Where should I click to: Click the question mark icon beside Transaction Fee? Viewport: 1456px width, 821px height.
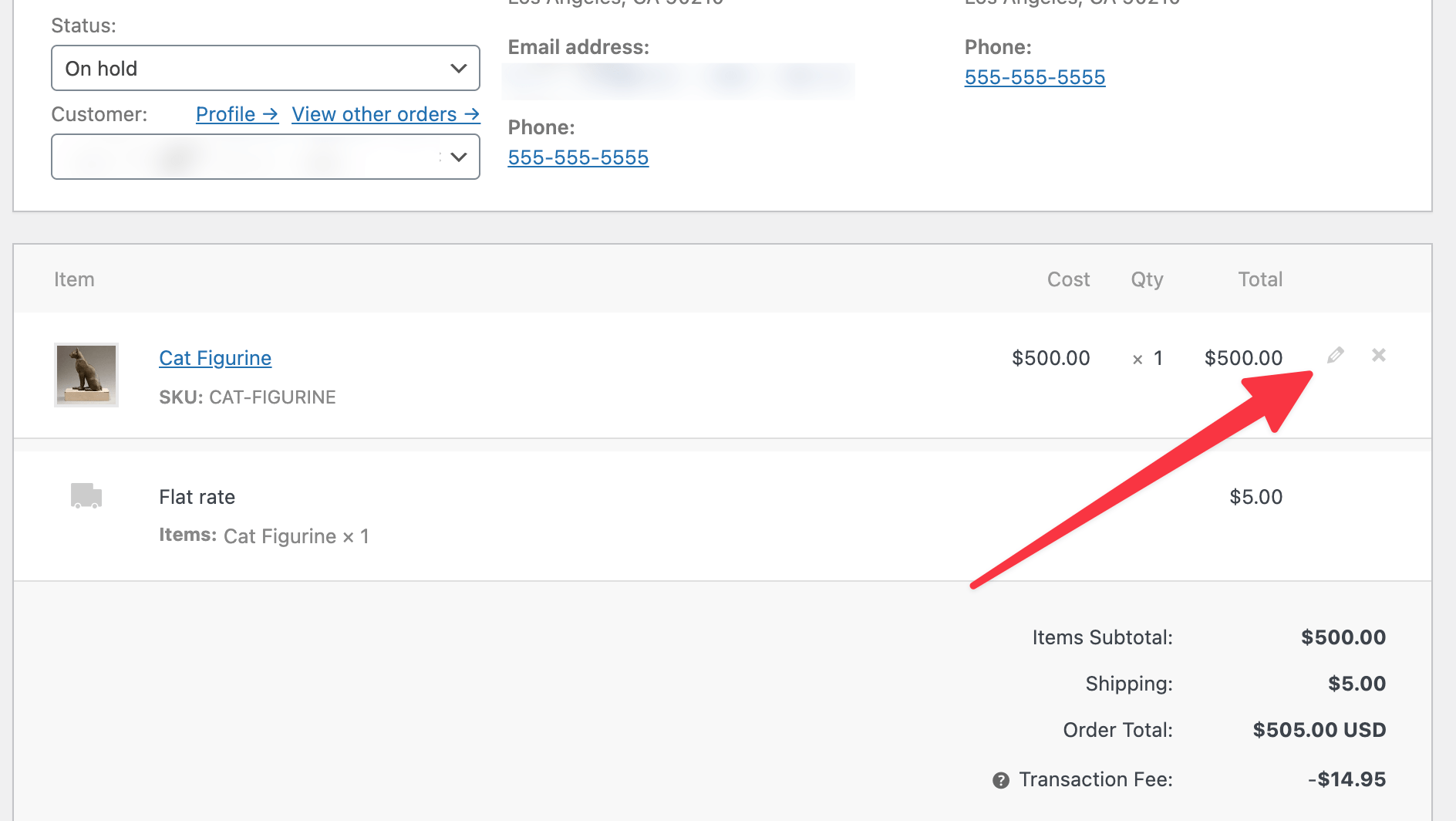[1000, 780]
